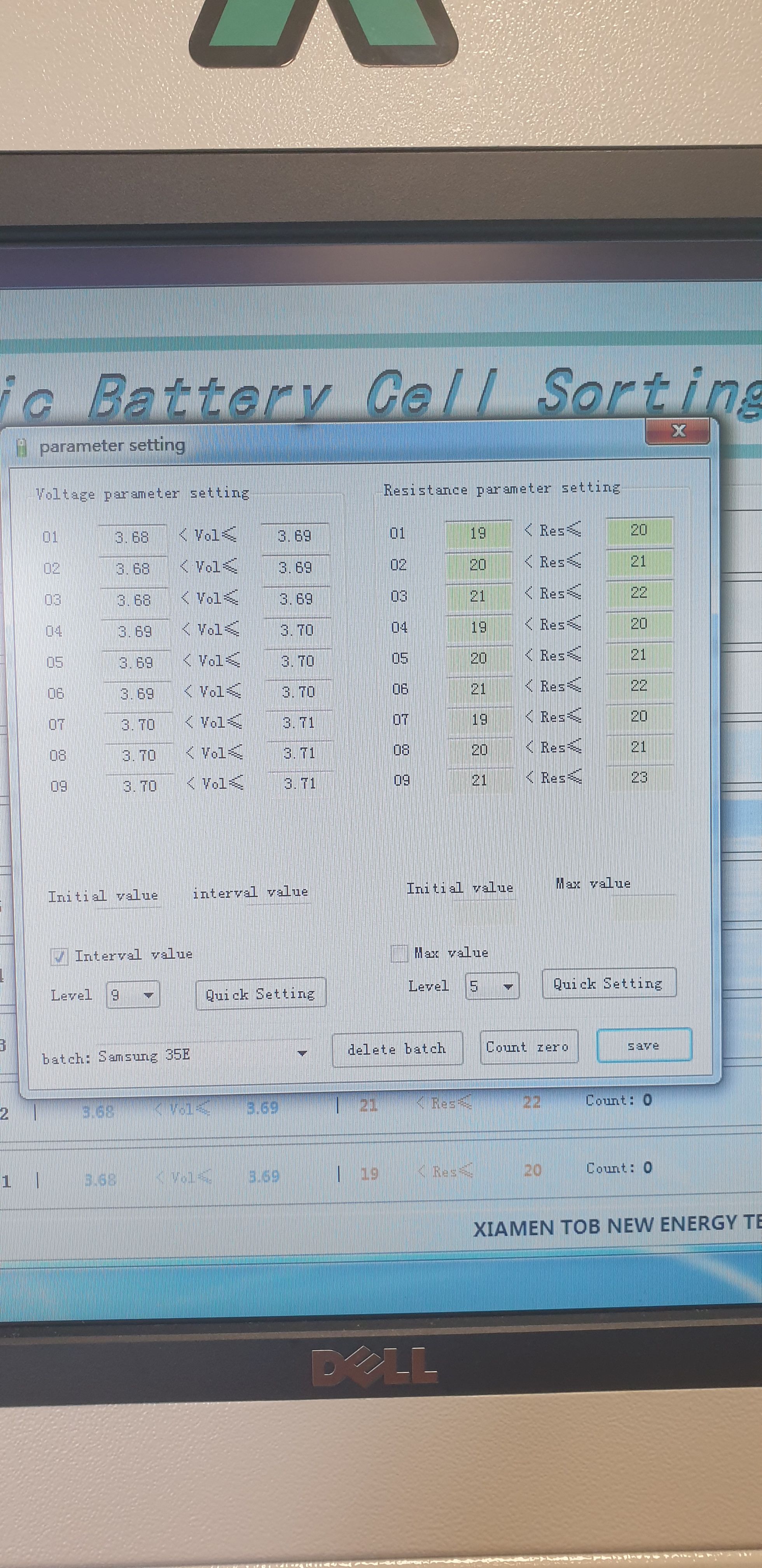
Task: Edit resistance row 01 upper value 20
Action: point(639,531)
